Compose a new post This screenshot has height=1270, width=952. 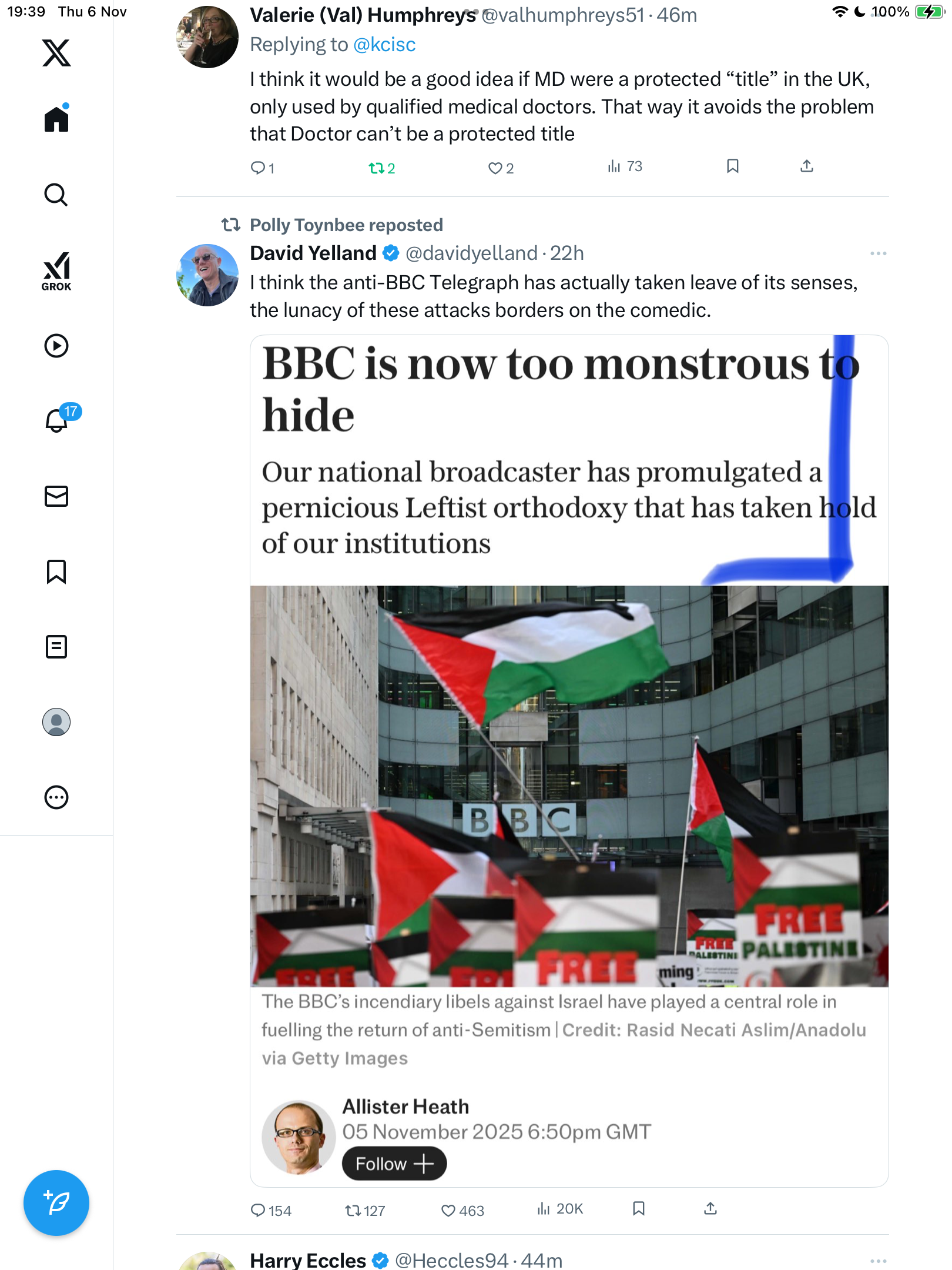click(x=56, y=1203)
